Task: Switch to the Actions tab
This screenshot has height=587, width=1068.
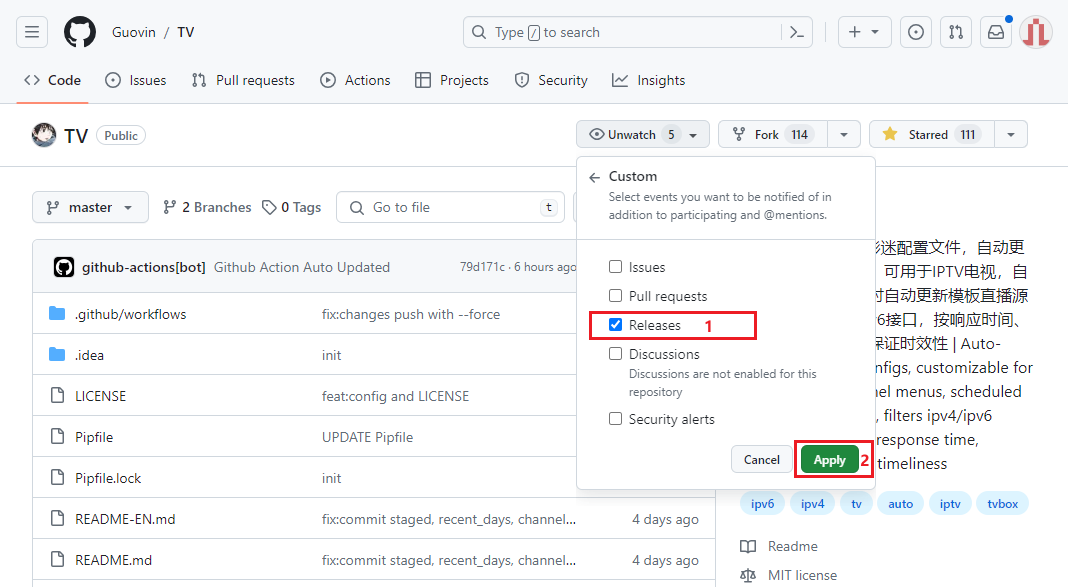Action: (356, 80)
